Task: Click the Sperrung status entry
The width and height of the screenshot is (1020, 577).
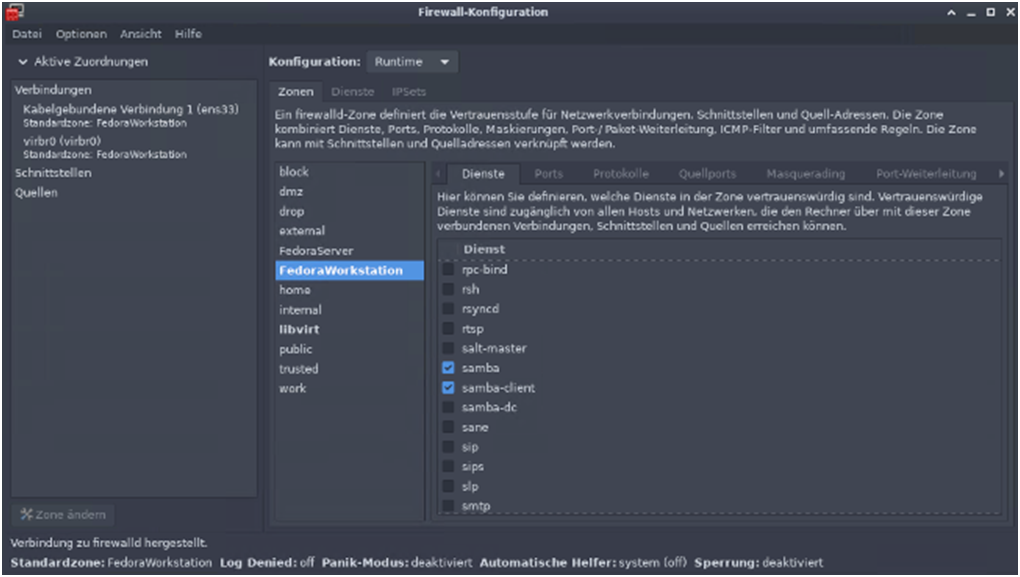Action: tap(758, 563)
